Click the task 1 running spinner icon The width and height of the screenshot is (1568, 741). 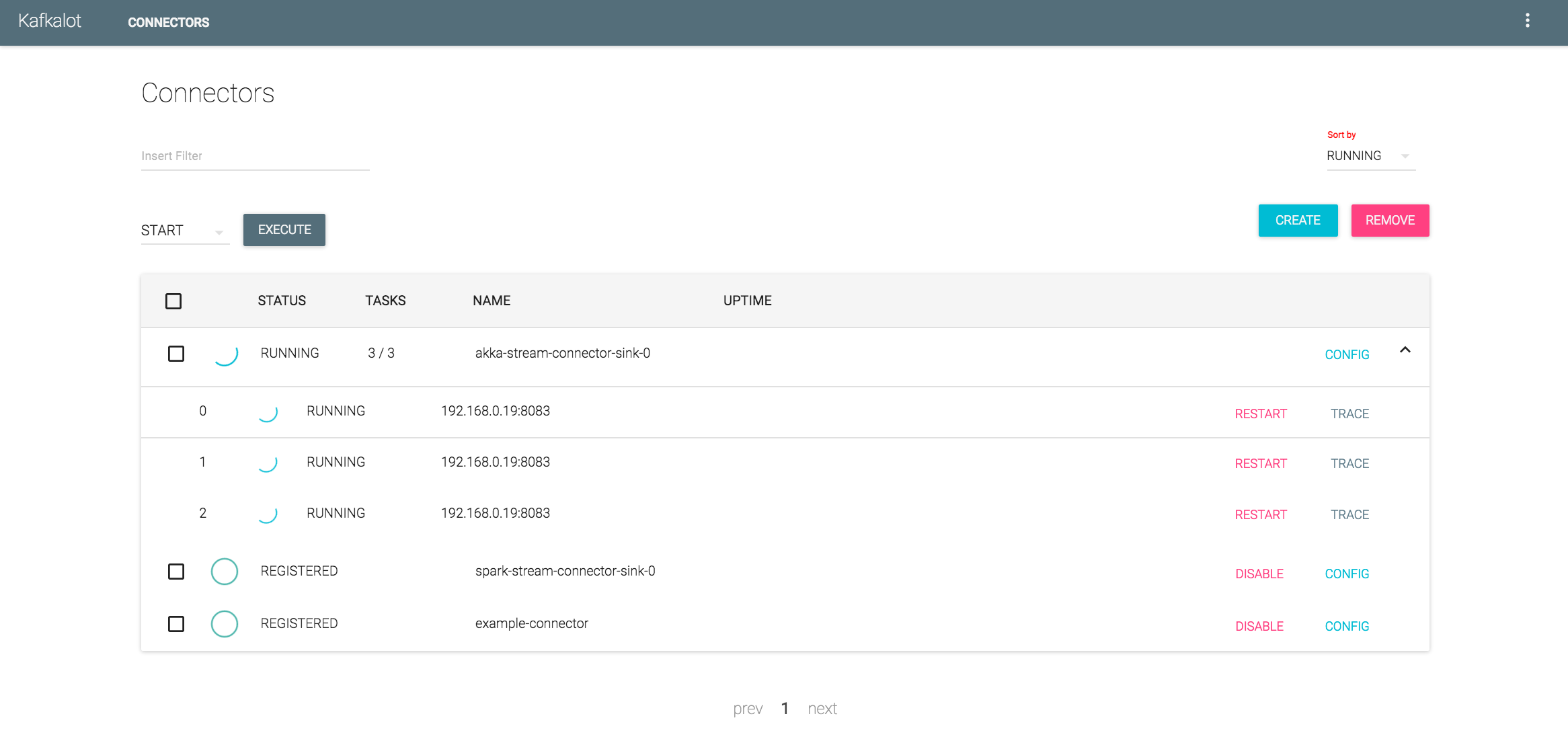(268, 463)
